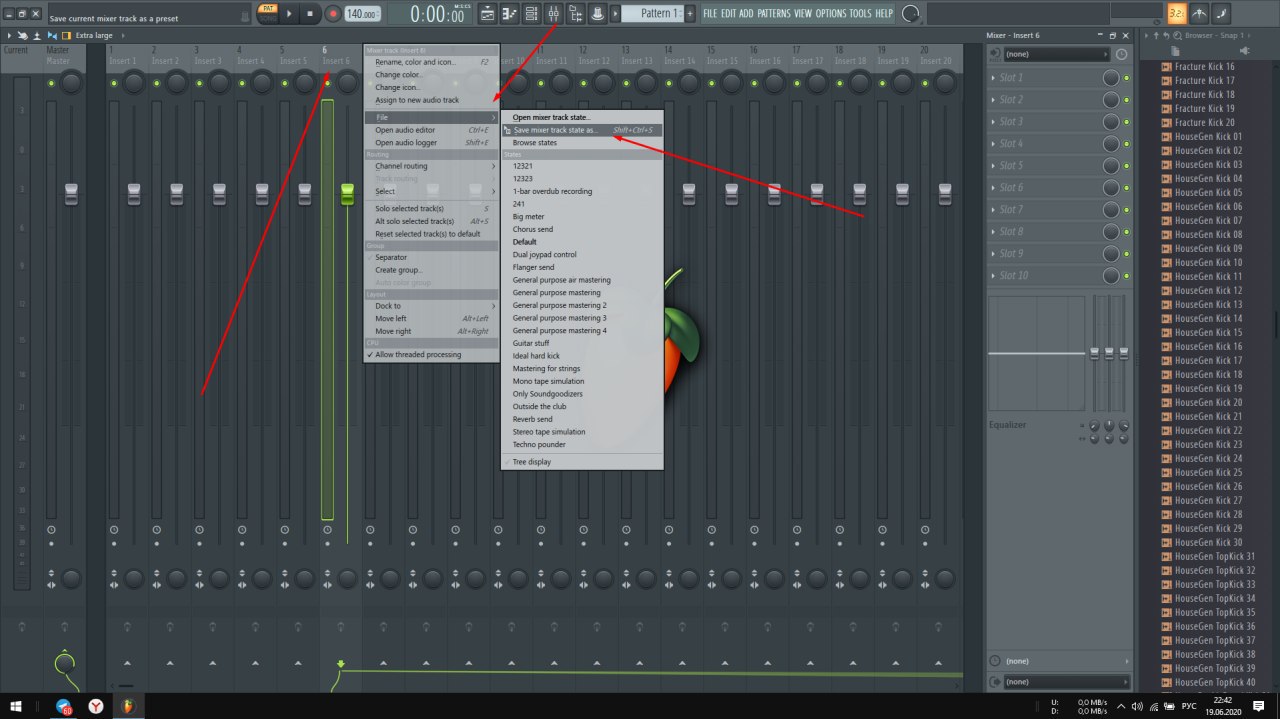Click the Insert 6 selected green fader
The width and height of the screenshot is (1280, 719).
pos(348,194)
